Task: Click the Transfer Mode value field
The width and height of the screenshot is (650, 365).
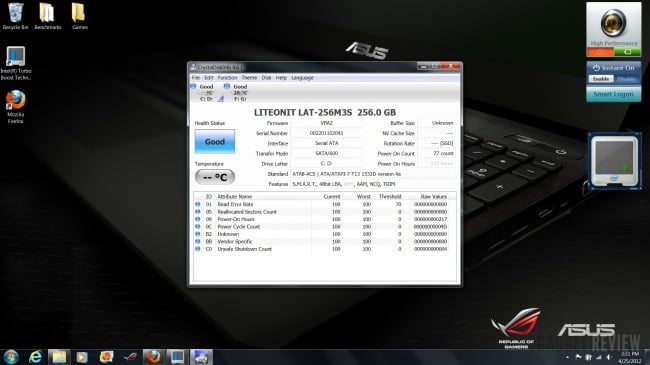Action: tap(327, 153)
